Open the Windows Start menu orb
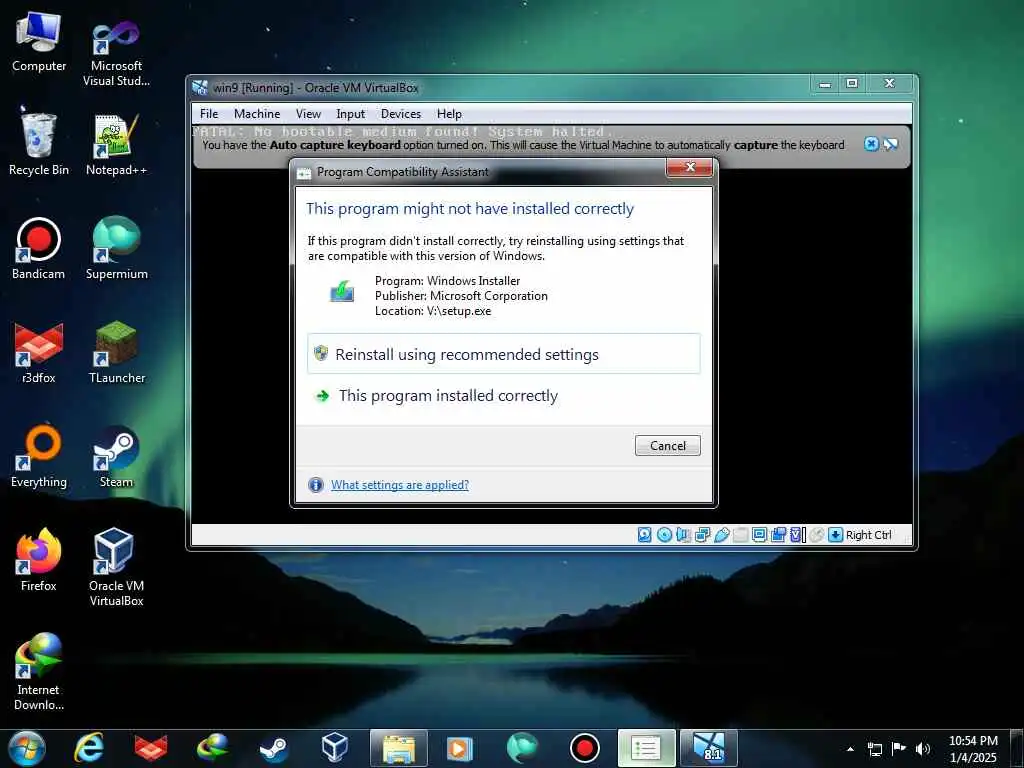The image size is (1024, 768). [x=27, y=748]
